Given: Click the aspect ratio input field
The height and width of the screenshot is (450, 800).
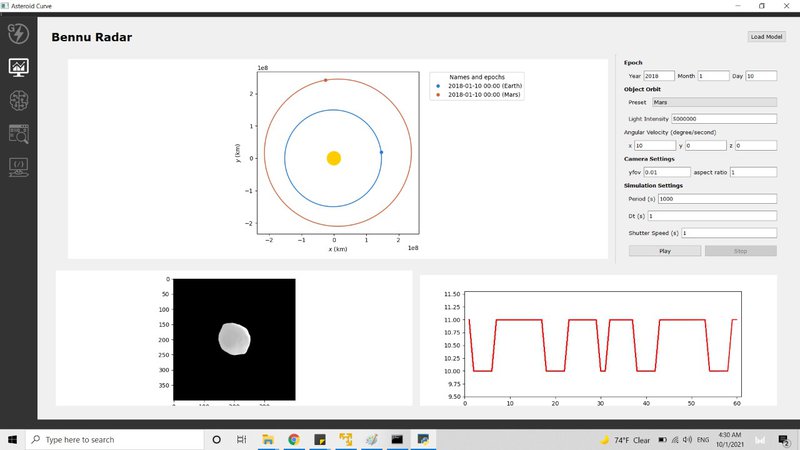Looking at the screenshot, I should pyautogui.click(x=753, y=172).
